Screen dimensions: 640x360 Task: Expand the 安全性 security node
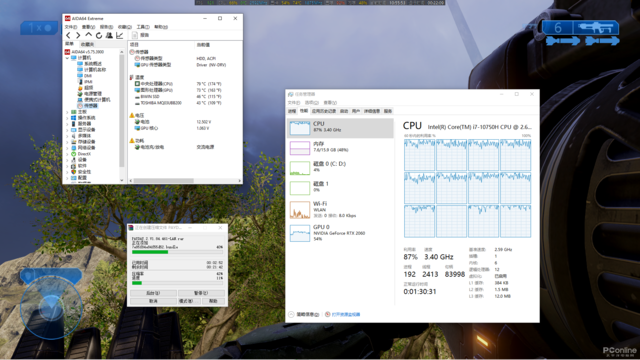point(67,172)
